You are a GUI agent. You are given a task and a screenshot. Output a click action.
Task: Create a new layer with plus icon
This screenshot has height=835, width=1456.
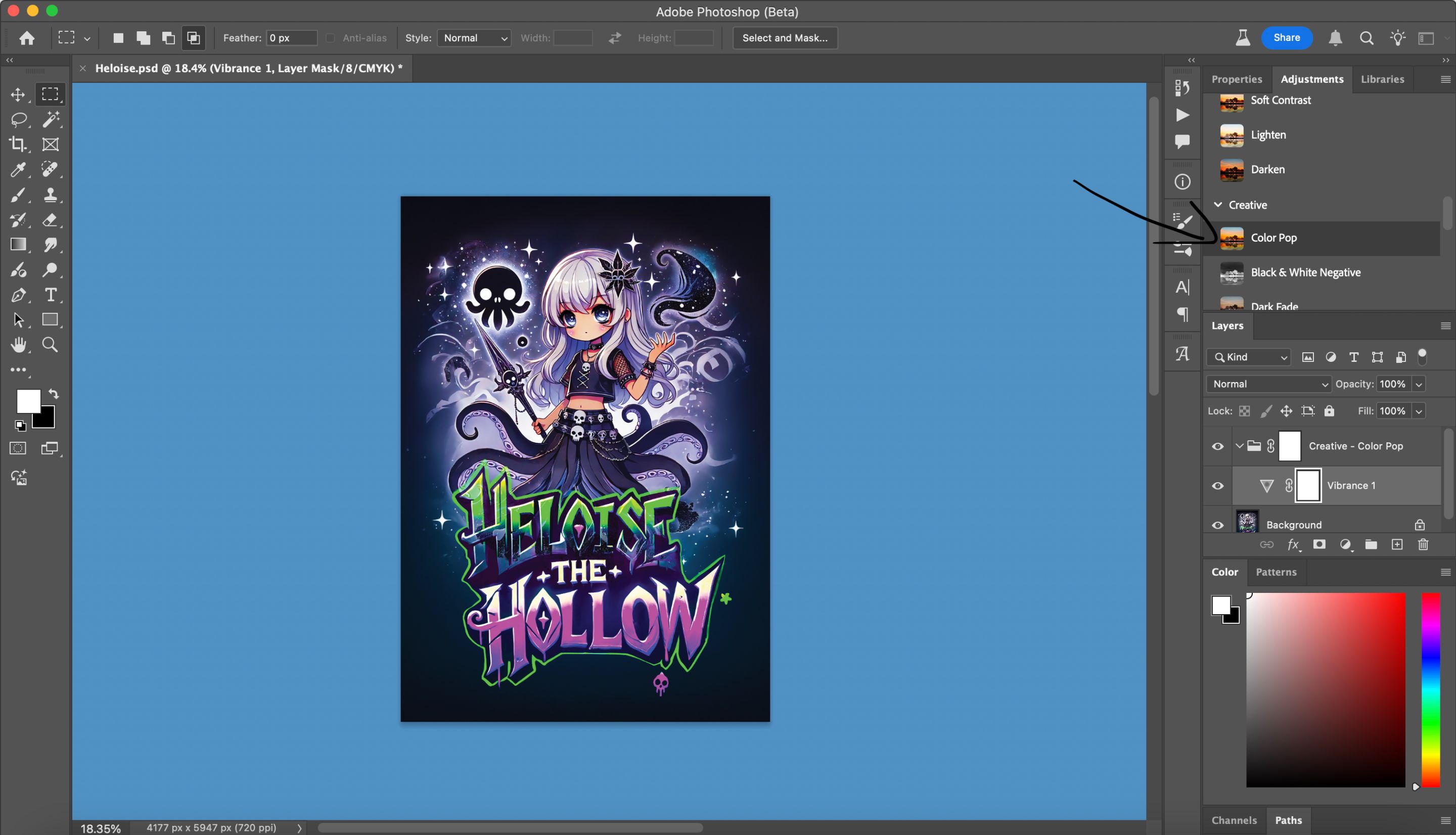click(x=1397, y=545)
